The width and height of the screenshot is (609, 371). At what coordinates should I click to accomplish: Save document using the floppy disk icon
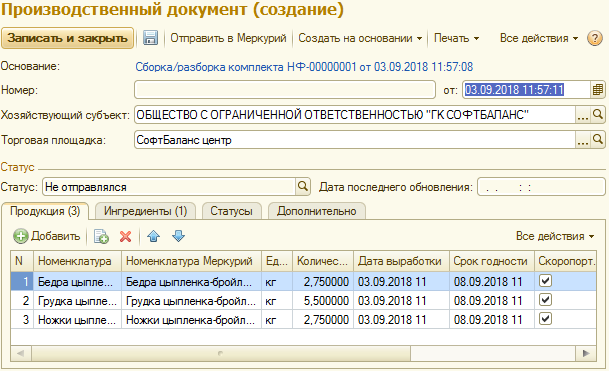coord(150,38)
